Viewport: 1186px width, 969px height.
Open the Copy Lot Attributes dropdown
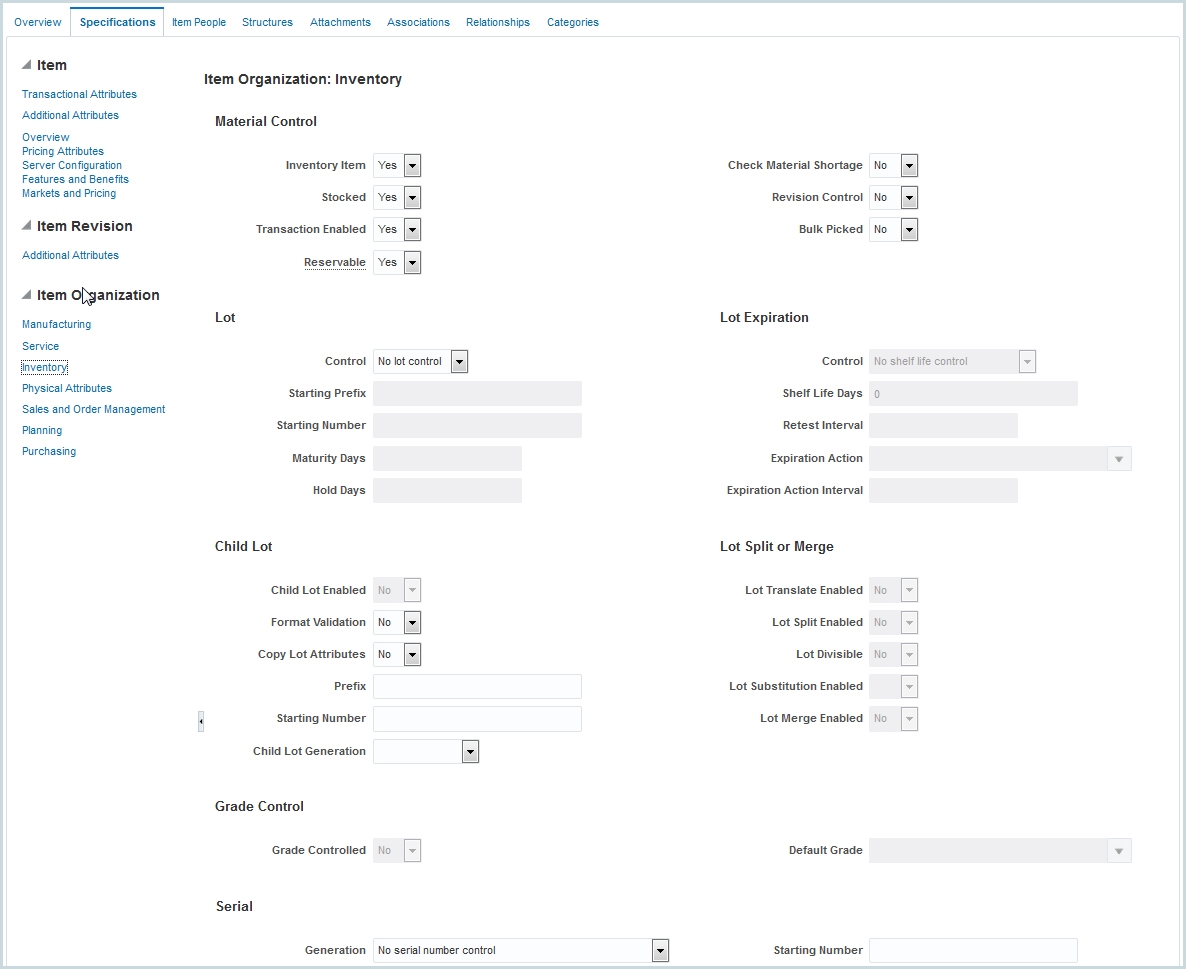tap(412, 655)
